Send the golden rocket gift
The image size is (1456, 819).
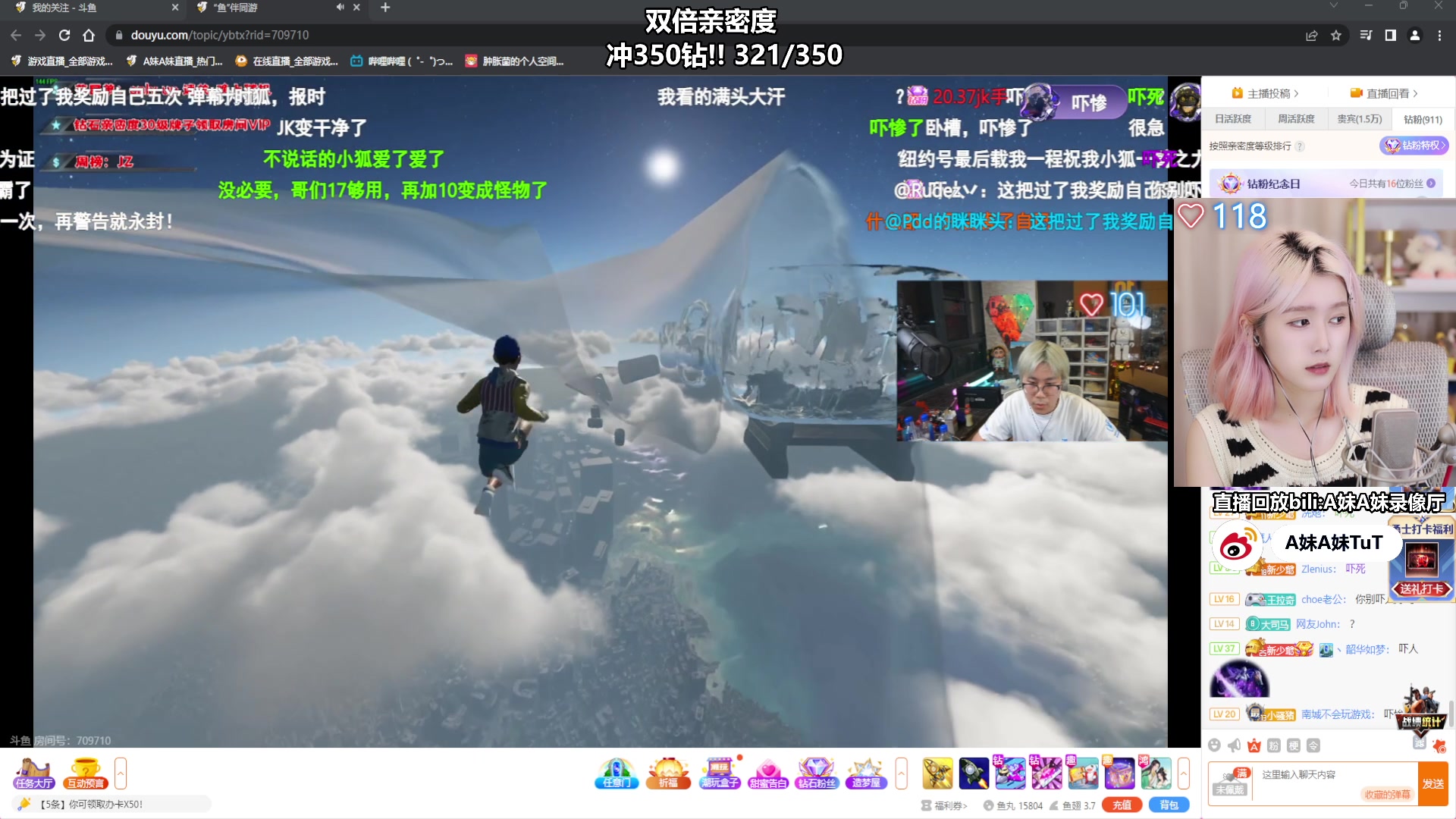coord(937,773)
